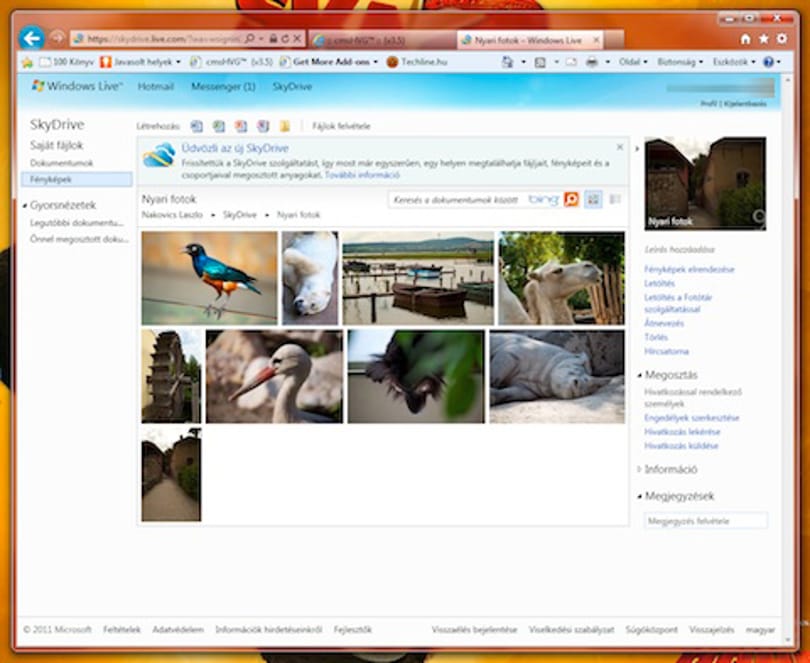Open browser settings gear icon
Image resolution: width=810 pixels, height=663 pixels.
(782, 39)
